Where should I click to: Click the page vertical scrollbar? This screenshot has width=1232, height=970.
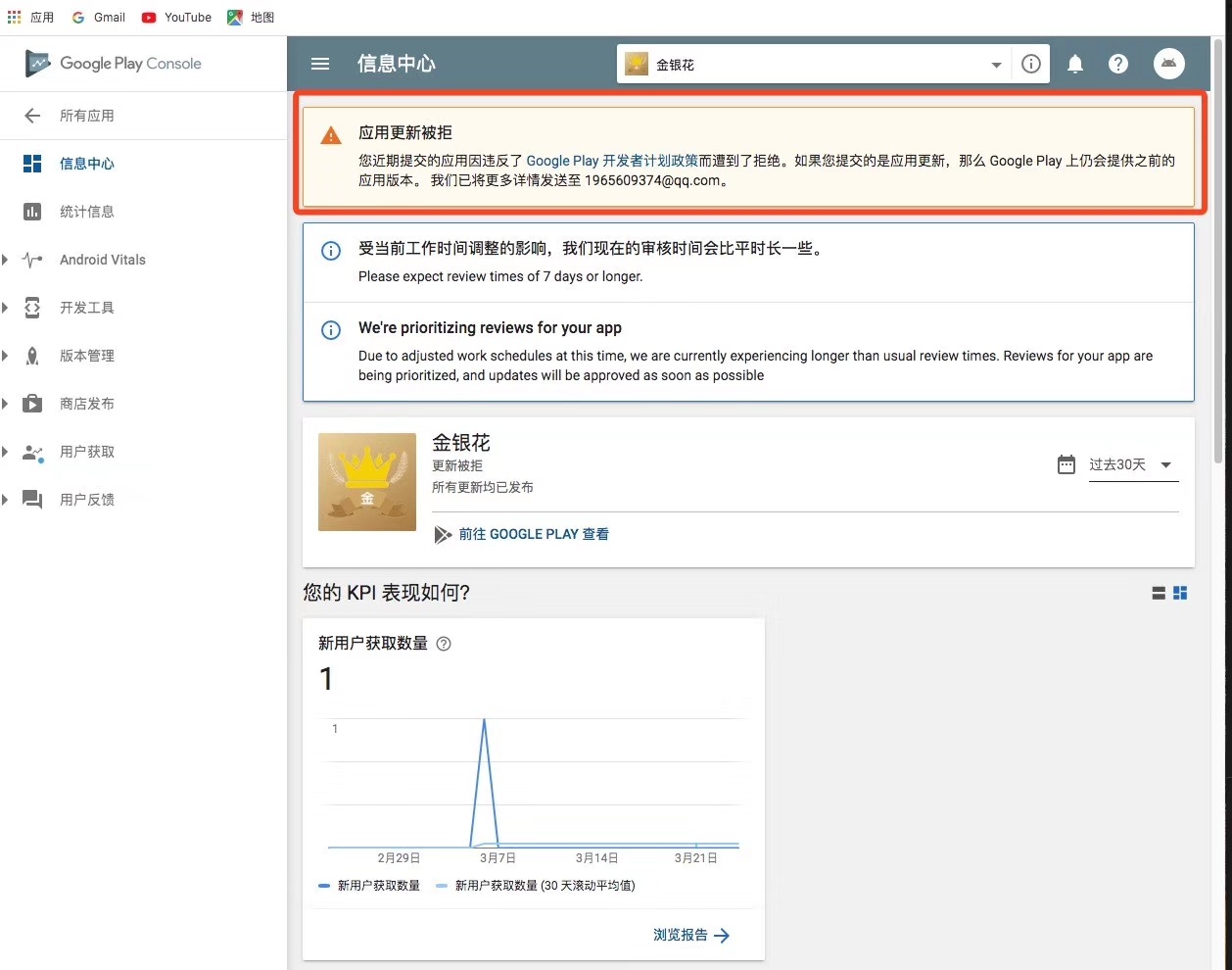coord(1218,253)
